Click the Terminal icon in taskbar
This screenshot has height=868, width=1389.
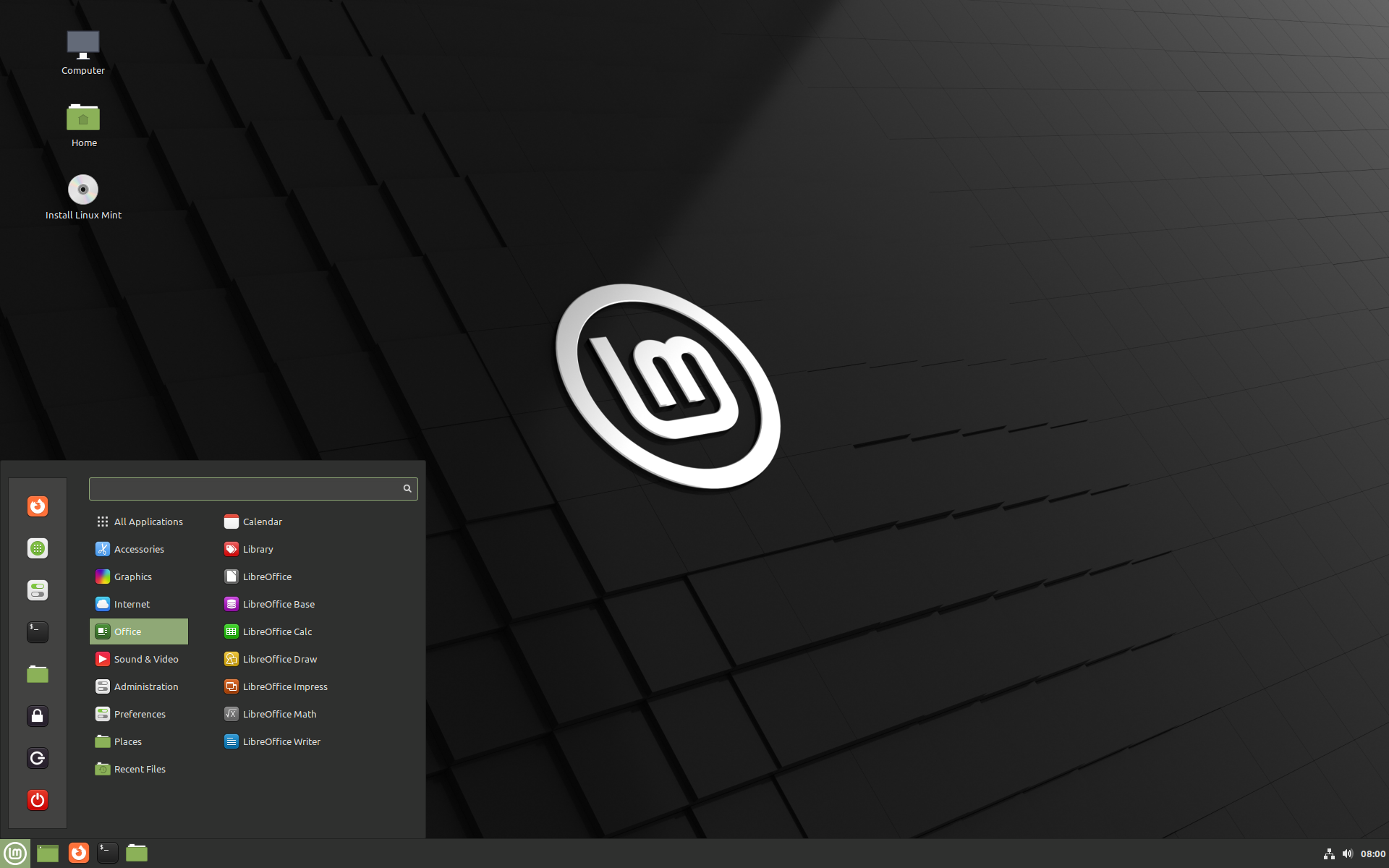pyautogui.click(x=107, y=852)
